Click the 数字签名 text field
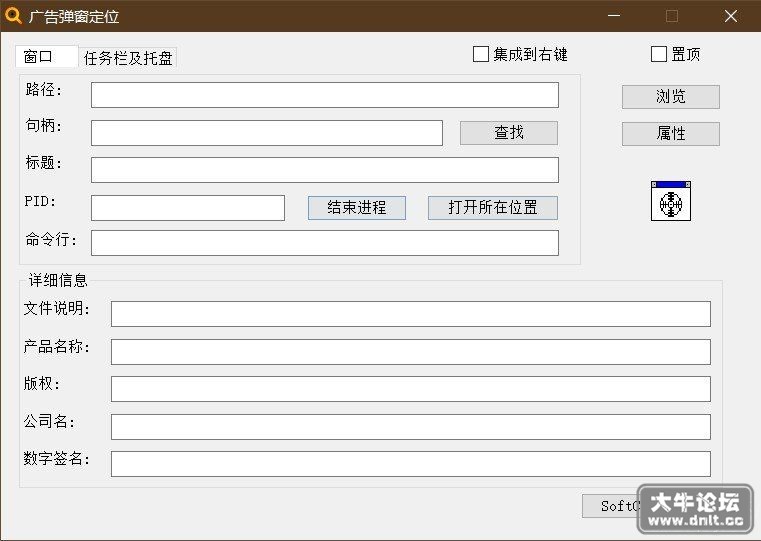 (411, 464)
